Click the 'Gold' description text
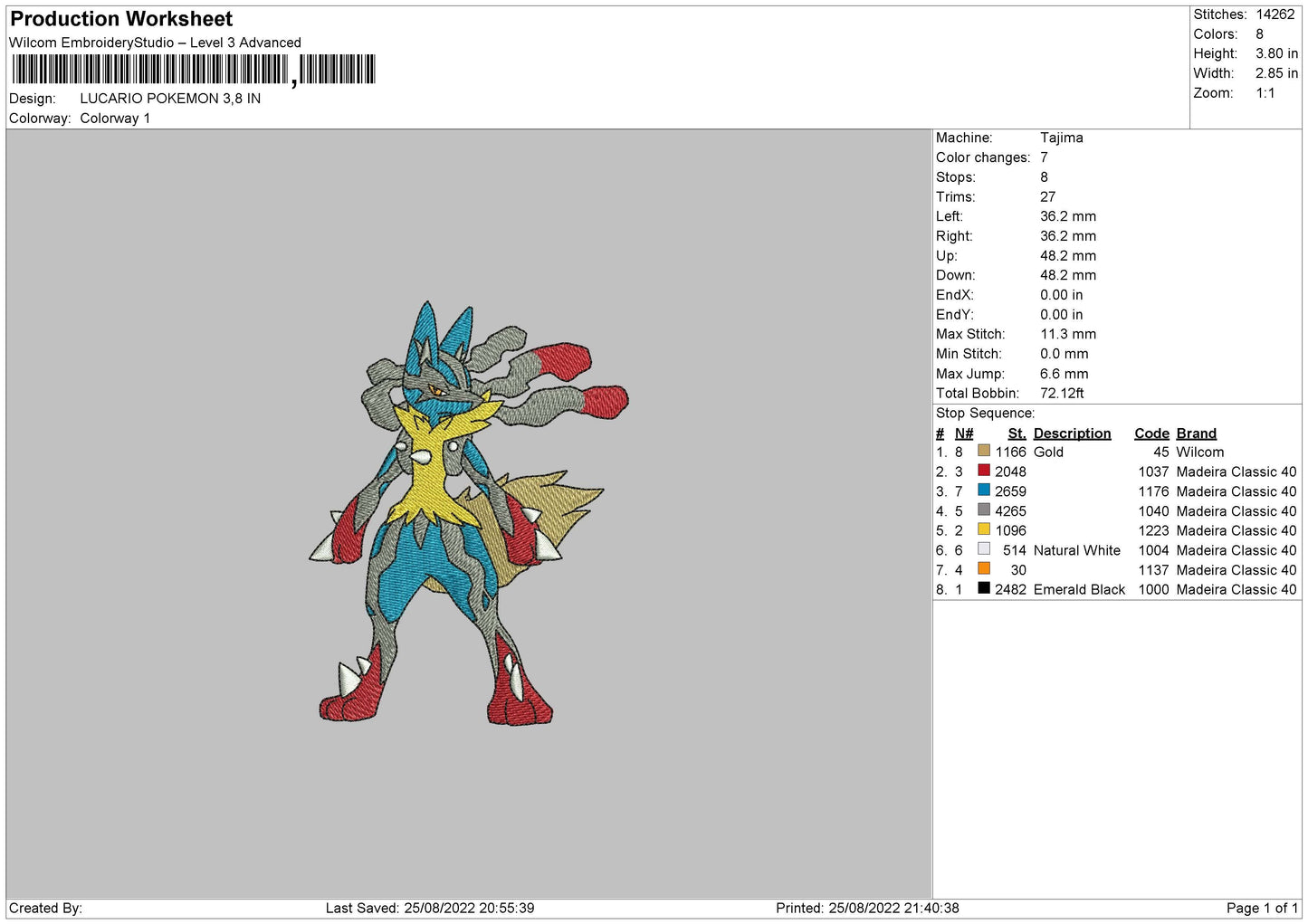The width and height of the screenshot is (1308, 924). click(x=1048, y=452)
